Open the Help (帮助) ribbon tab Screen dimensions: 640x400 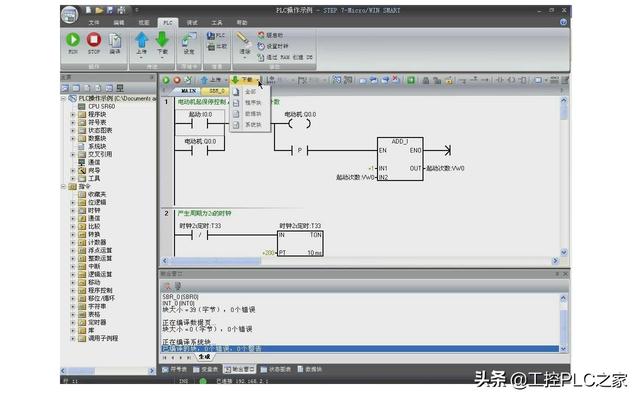(x=242, y=23)
